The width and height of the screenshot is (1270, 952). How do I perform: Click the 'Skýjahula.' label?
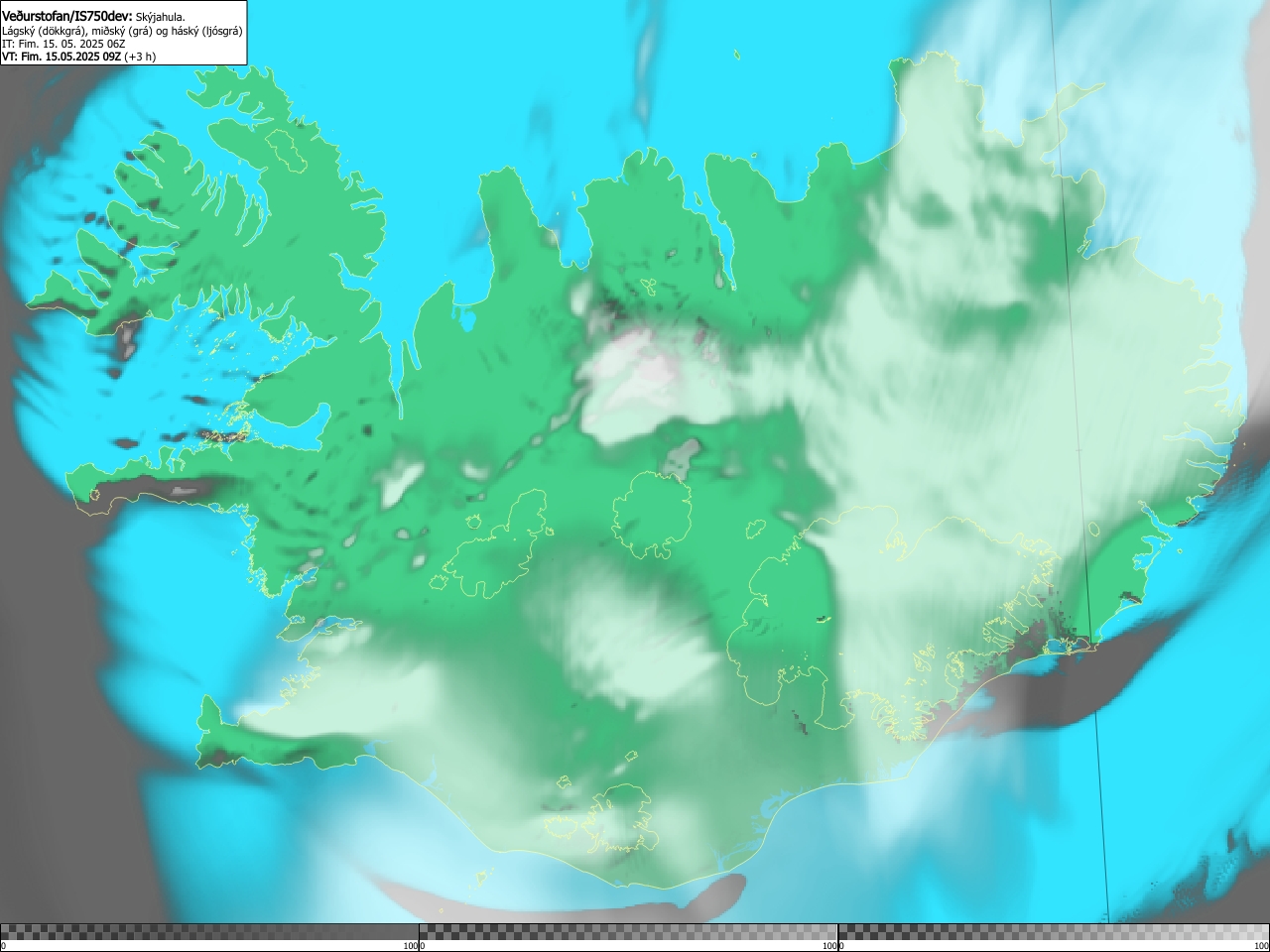point(160,17)
